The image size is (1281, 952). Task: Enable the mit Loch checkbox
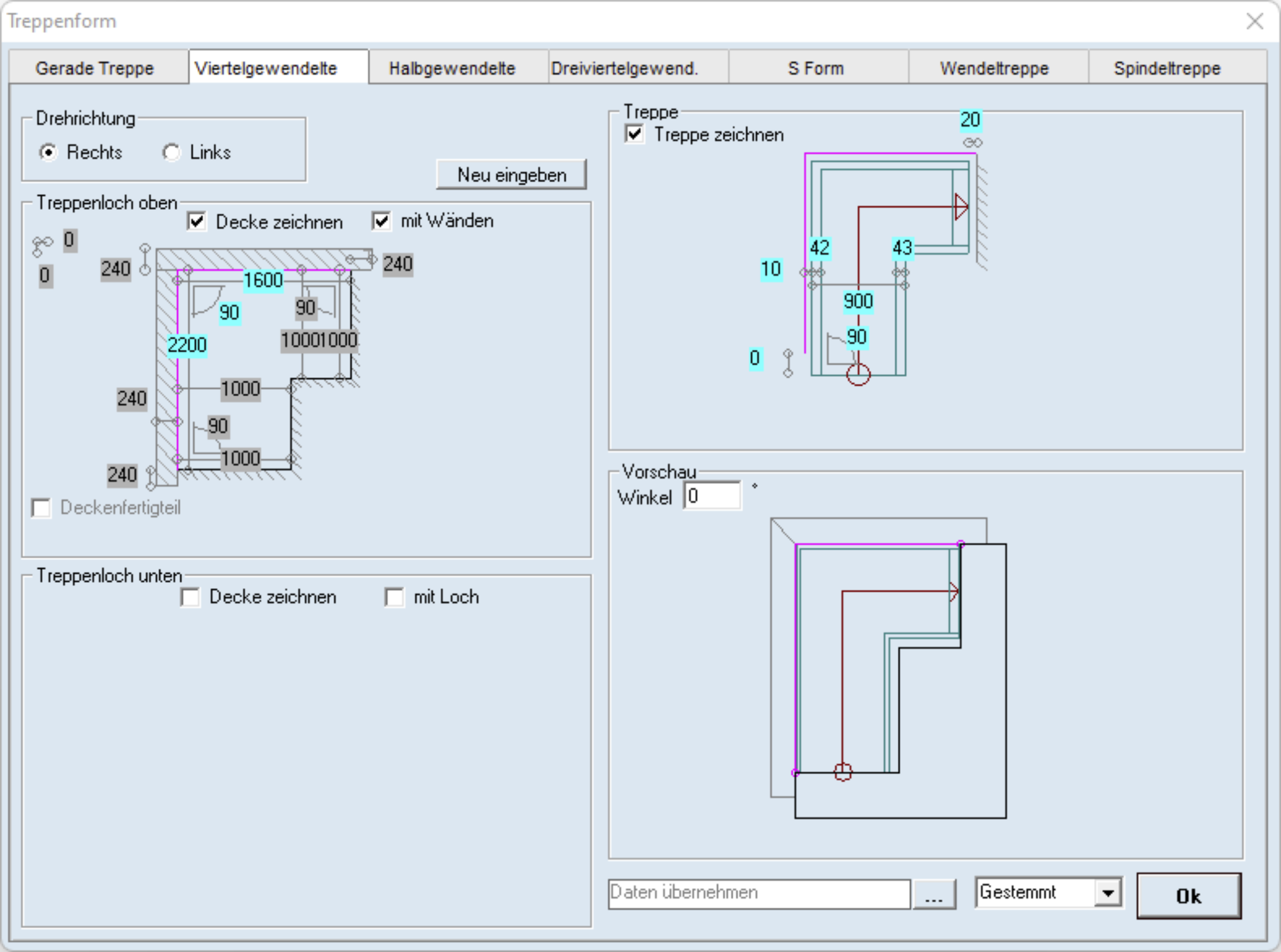(395, 597)
